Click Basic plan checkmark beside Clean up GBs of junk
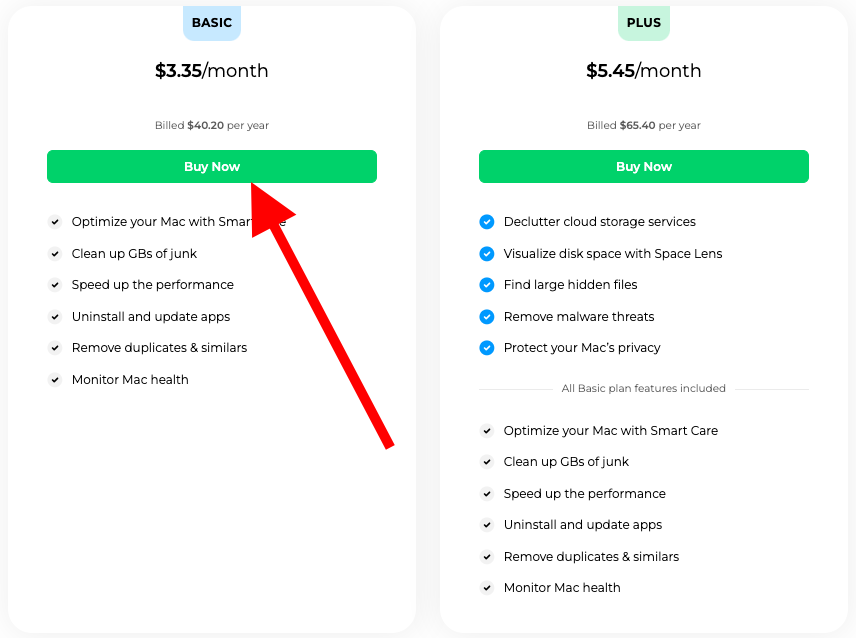This screenshot has height=638, width=856. [x=55, y=254]
